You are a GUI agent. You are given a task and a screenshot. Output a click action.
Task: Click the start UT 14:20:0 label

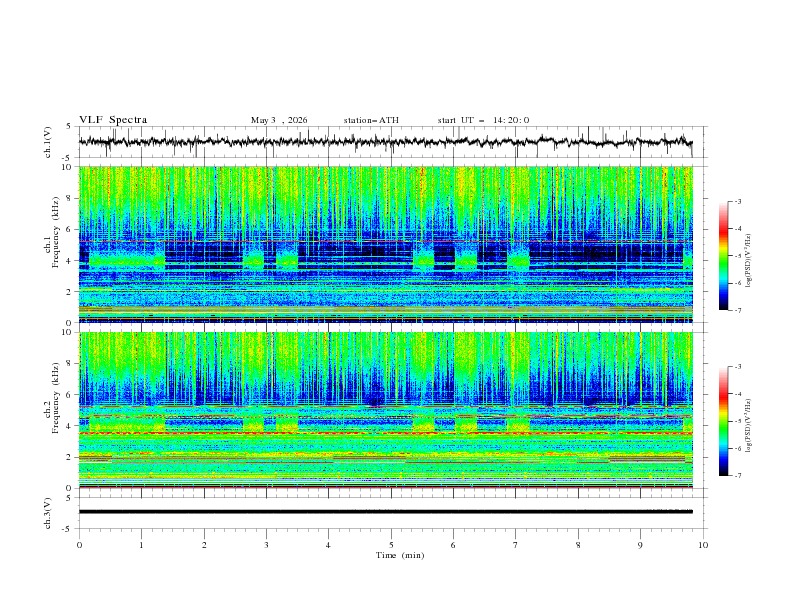tap(483, 120)
